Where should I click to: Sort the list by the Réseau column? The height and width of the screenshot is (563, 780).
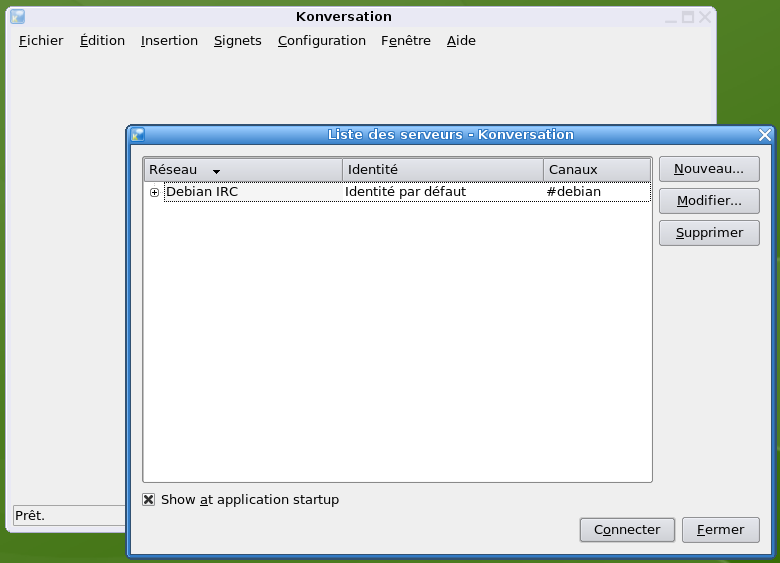click(x=243, y=170)
